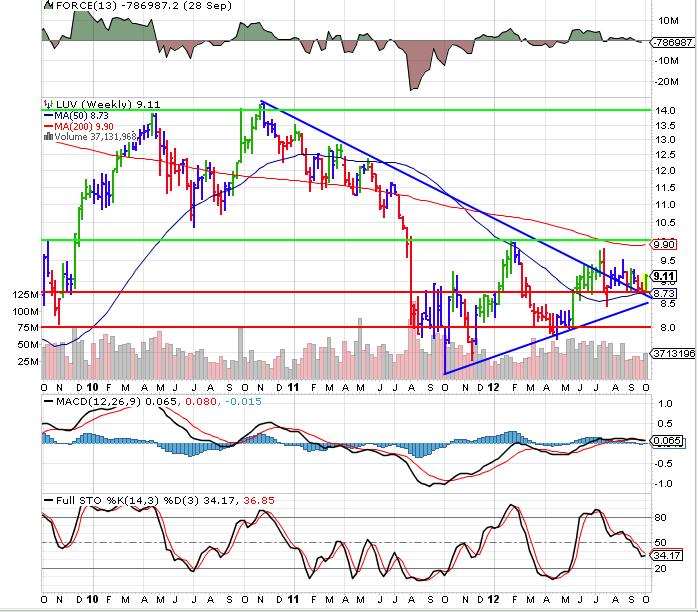The image size is (698, 612).
Task: Click the boxed 9.11 last price tag
Action: coord(664,276)
